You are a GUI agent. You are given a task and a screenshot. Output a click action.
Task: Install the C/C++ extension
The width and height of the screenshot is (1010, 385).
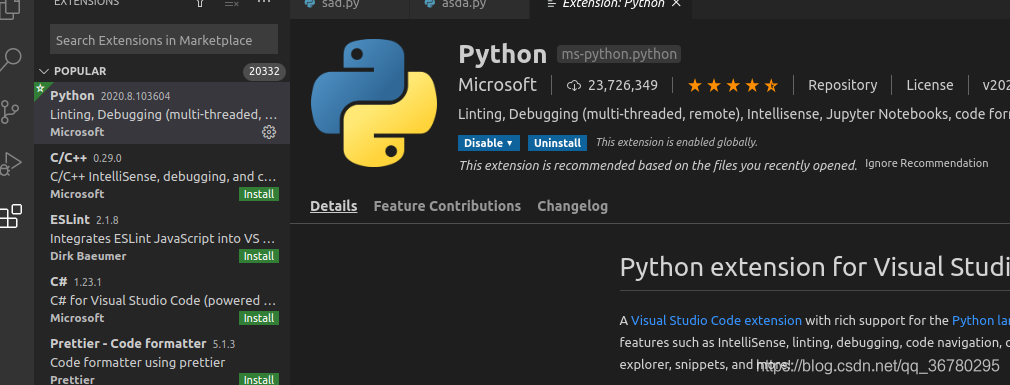(259, 194)
